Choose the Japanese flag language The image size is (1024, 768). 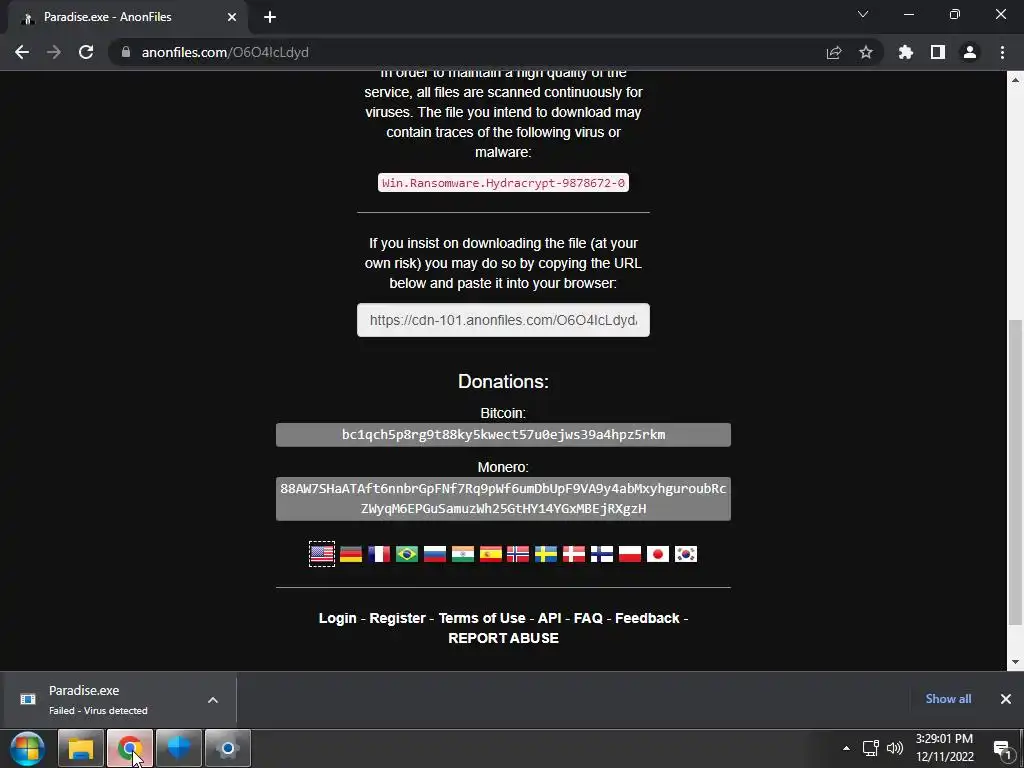pos(658,554)
